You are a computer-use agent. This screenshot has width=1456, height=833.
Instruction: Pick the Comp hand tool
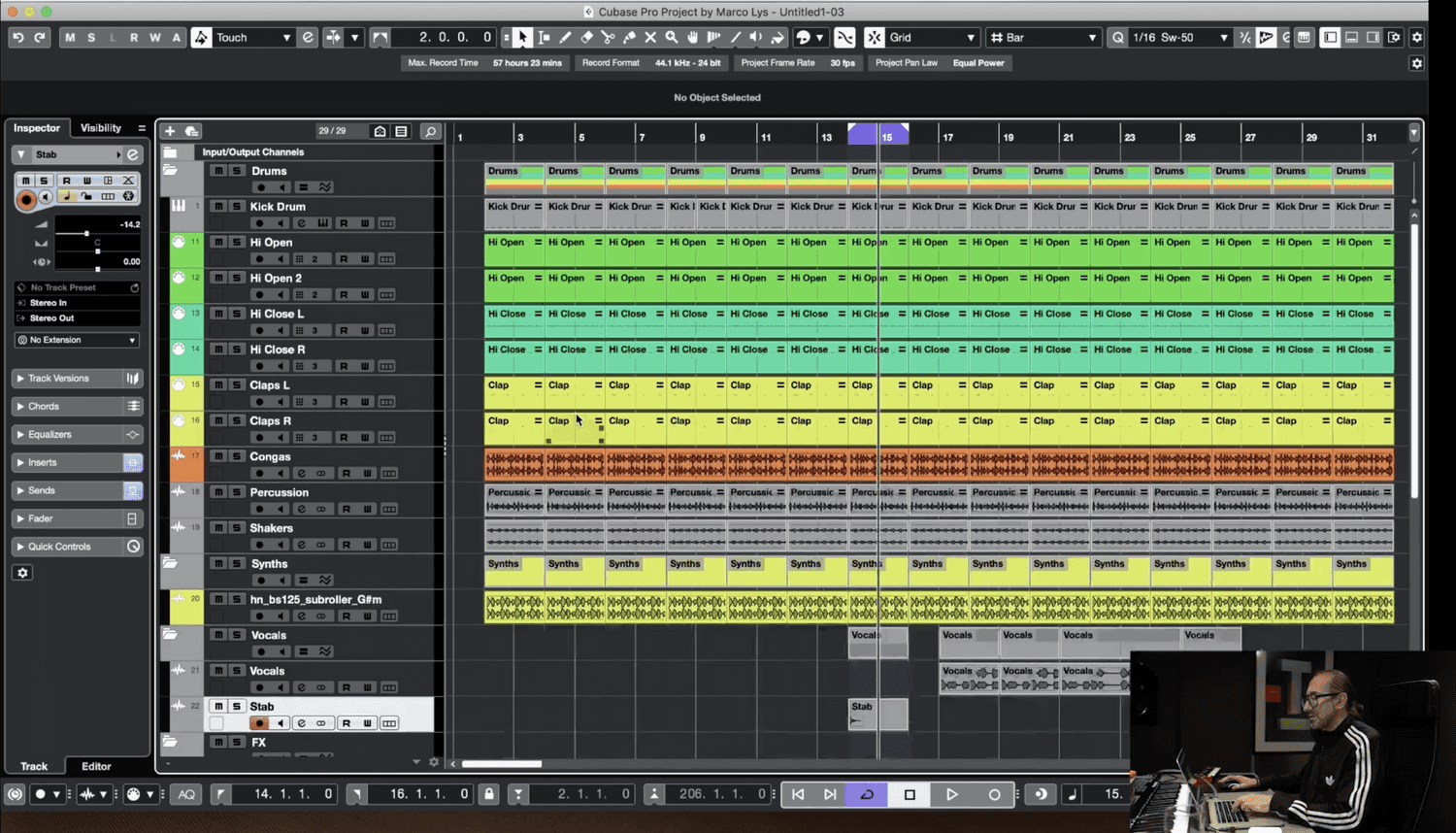[x=693, y=37]
